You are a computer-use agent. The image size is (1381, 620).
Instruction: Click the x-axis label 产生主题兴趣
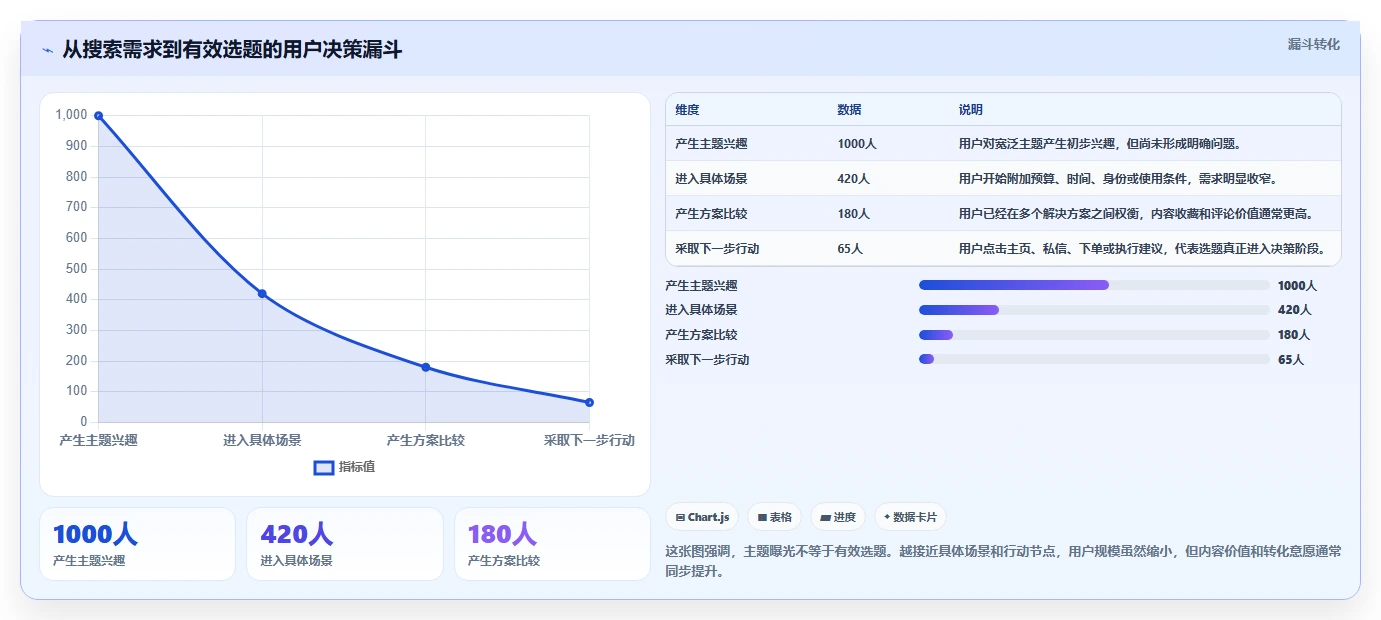point(98,440)
